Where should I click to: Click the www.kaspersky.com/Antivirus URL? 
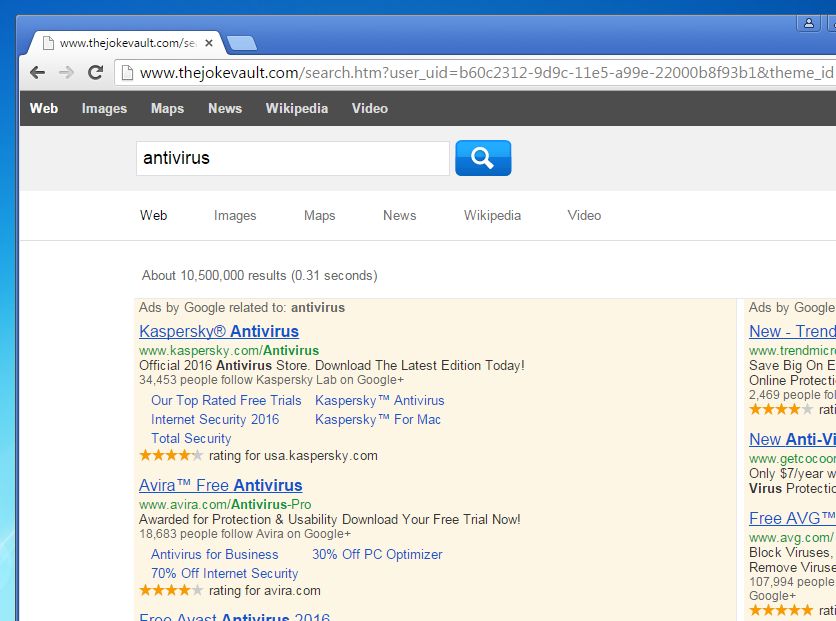[x=229, y=350]
